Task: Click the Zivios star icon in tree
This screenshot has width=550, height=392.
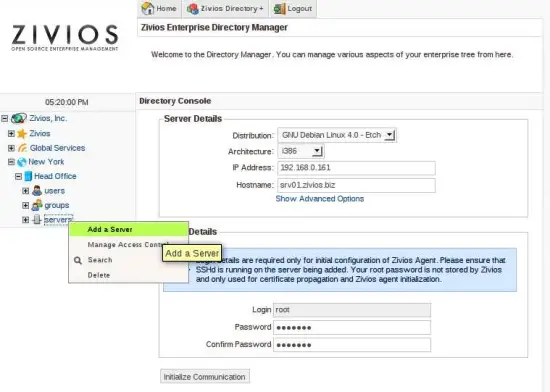Action: tap(22, 134)
